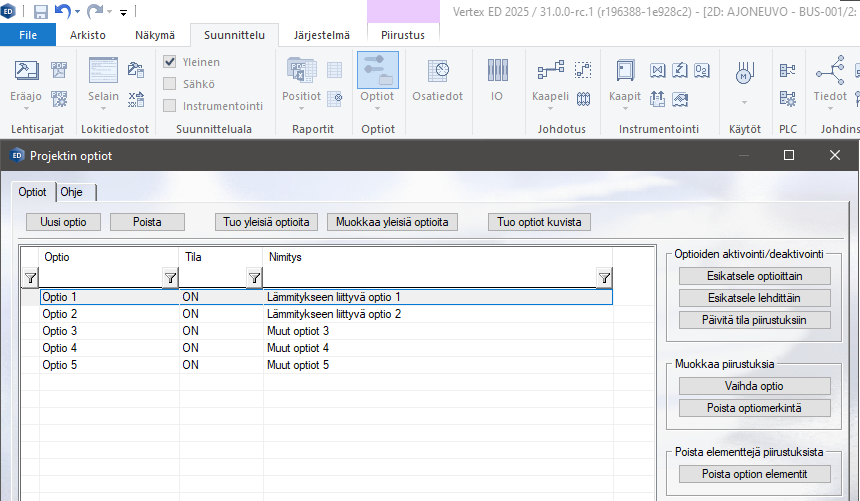Click the Esikatsele optioittain button
860x501 pixels.
pyautogui.click(x=754, y=276)
